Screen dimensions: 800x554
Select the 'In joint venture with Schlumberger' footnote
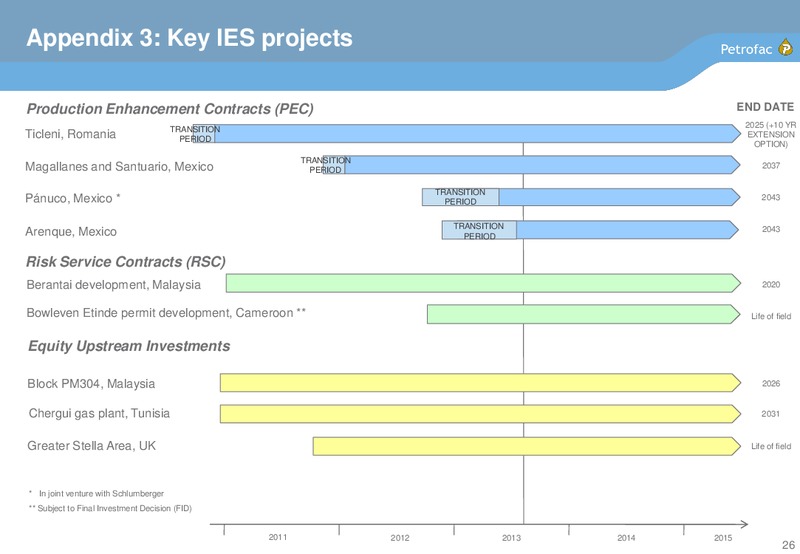(x=102, y=493)
